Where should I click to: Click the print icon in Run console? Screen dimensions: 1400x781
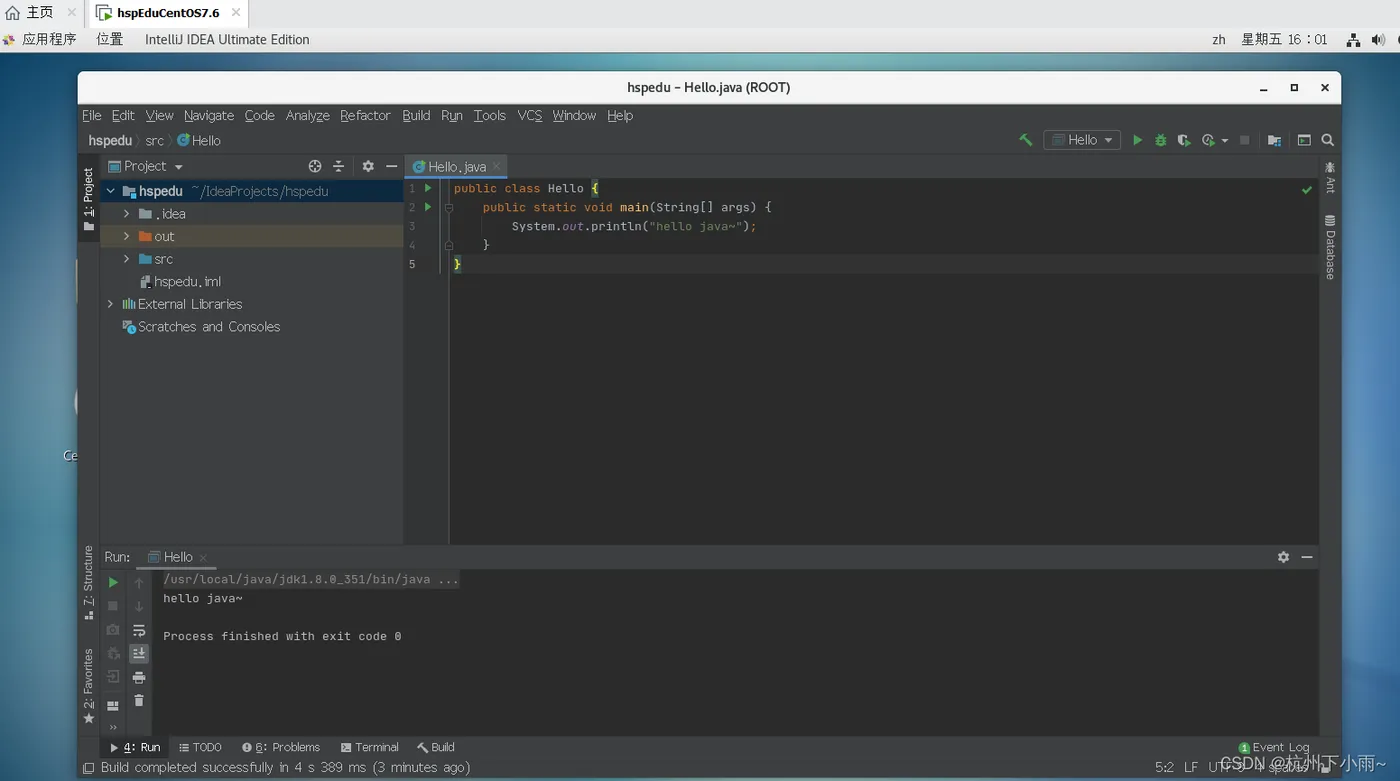(139, 677)
